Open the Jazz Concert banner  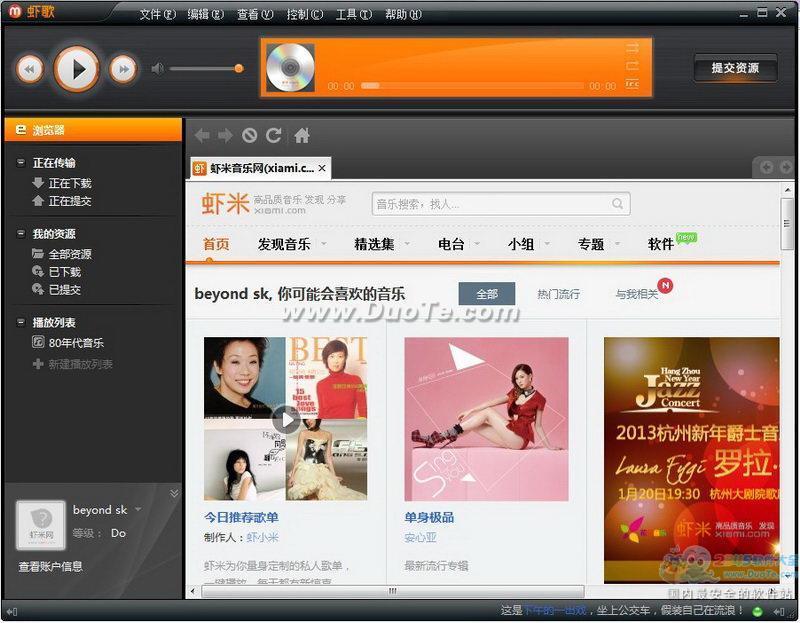click(x=692, y=460)
